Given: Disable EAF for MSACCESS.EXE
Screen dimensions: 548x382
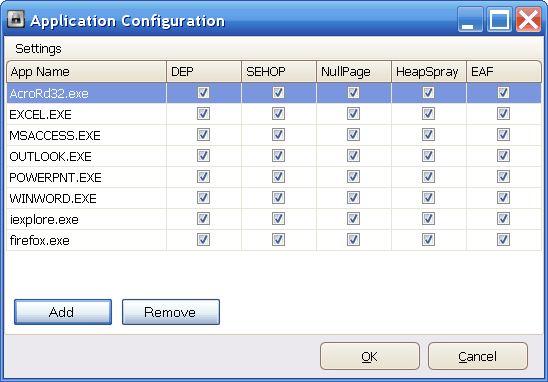Looking at the screenshot, I should click(503, 135).
